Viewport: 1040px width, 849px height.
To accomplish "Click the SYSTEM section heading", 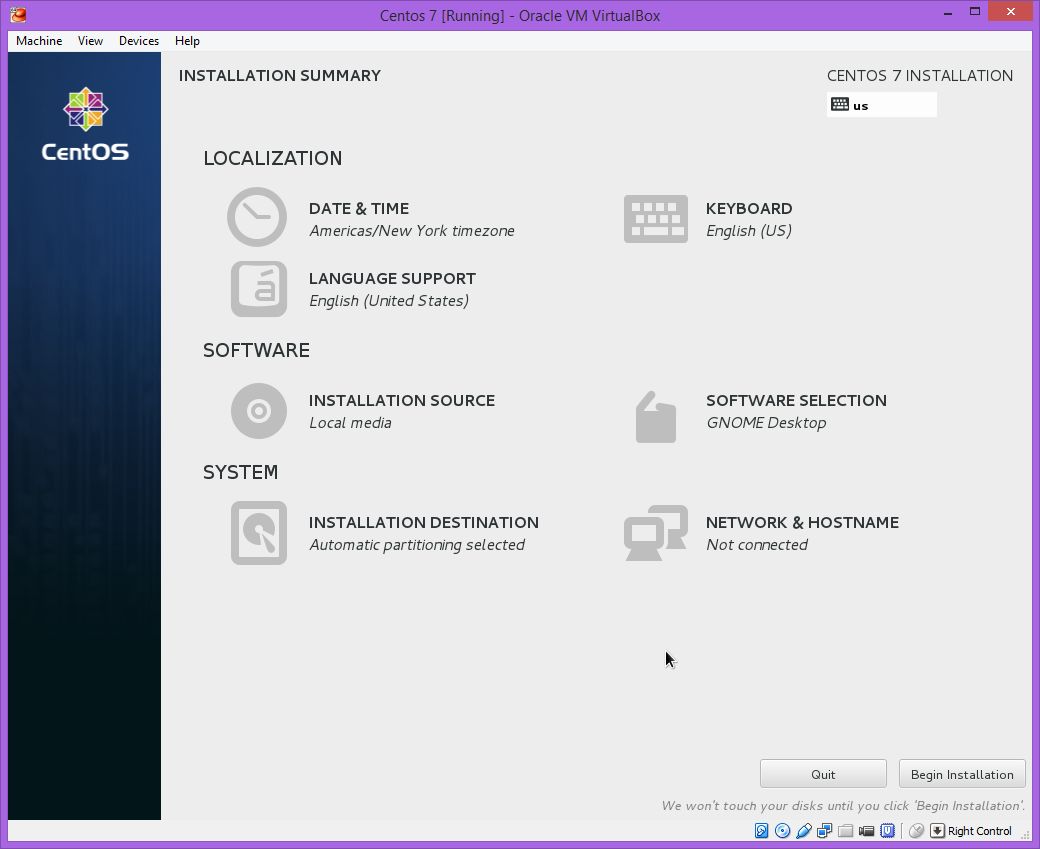I will click(x=240, y=472).
